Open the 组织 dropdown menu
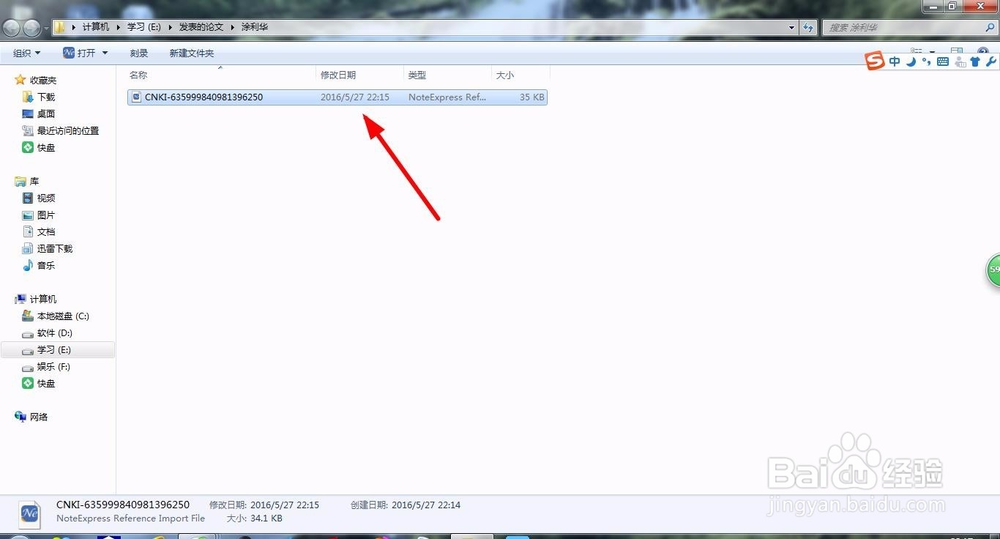This screenshot has width=1000, height=539. 27,53
